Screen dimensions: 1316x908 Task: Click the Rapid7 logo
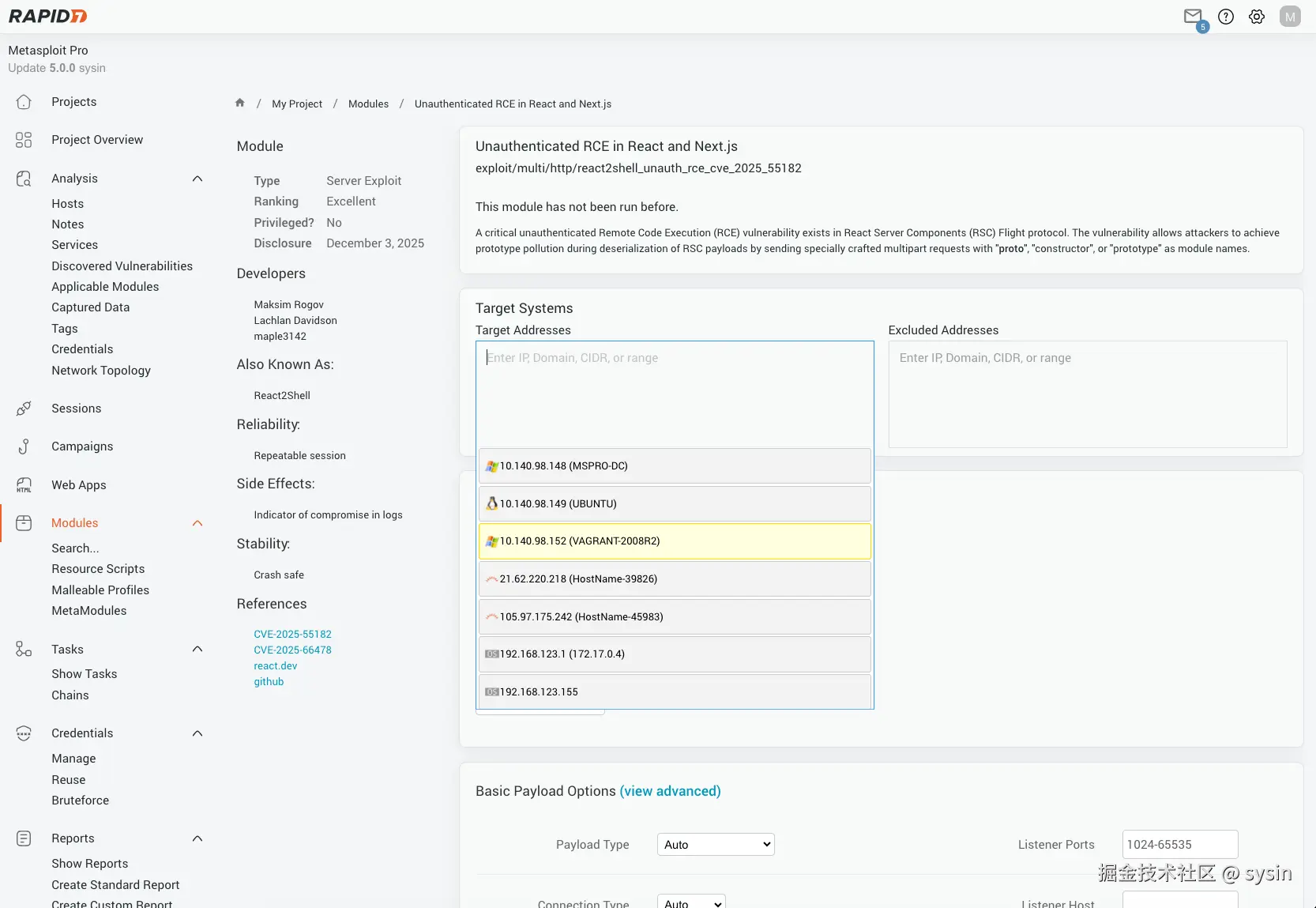point(47,16)
